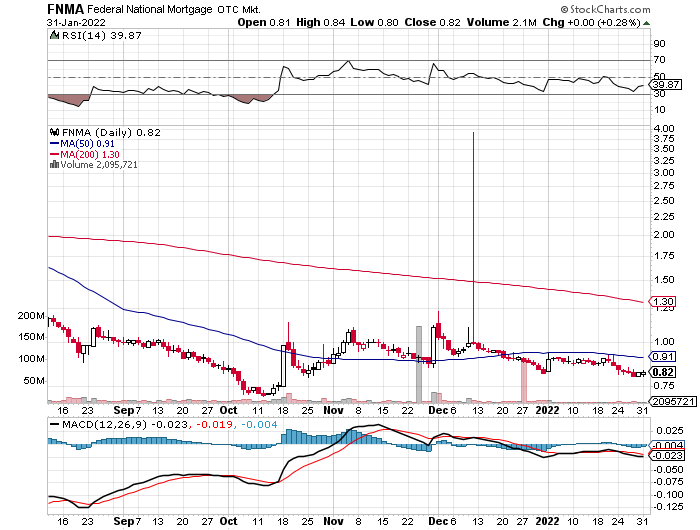Click the 0.82 last price tag

coord(662,372)
